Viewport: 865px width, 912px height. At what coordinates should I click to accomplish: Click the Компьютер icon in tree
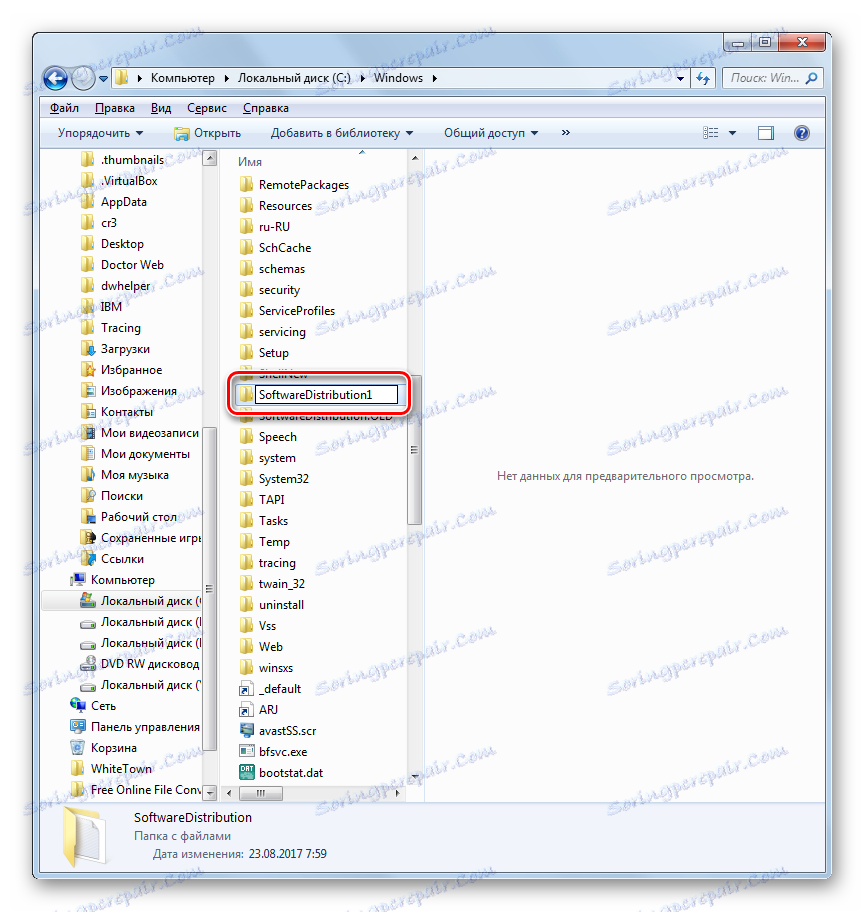[x=77, y=580]
